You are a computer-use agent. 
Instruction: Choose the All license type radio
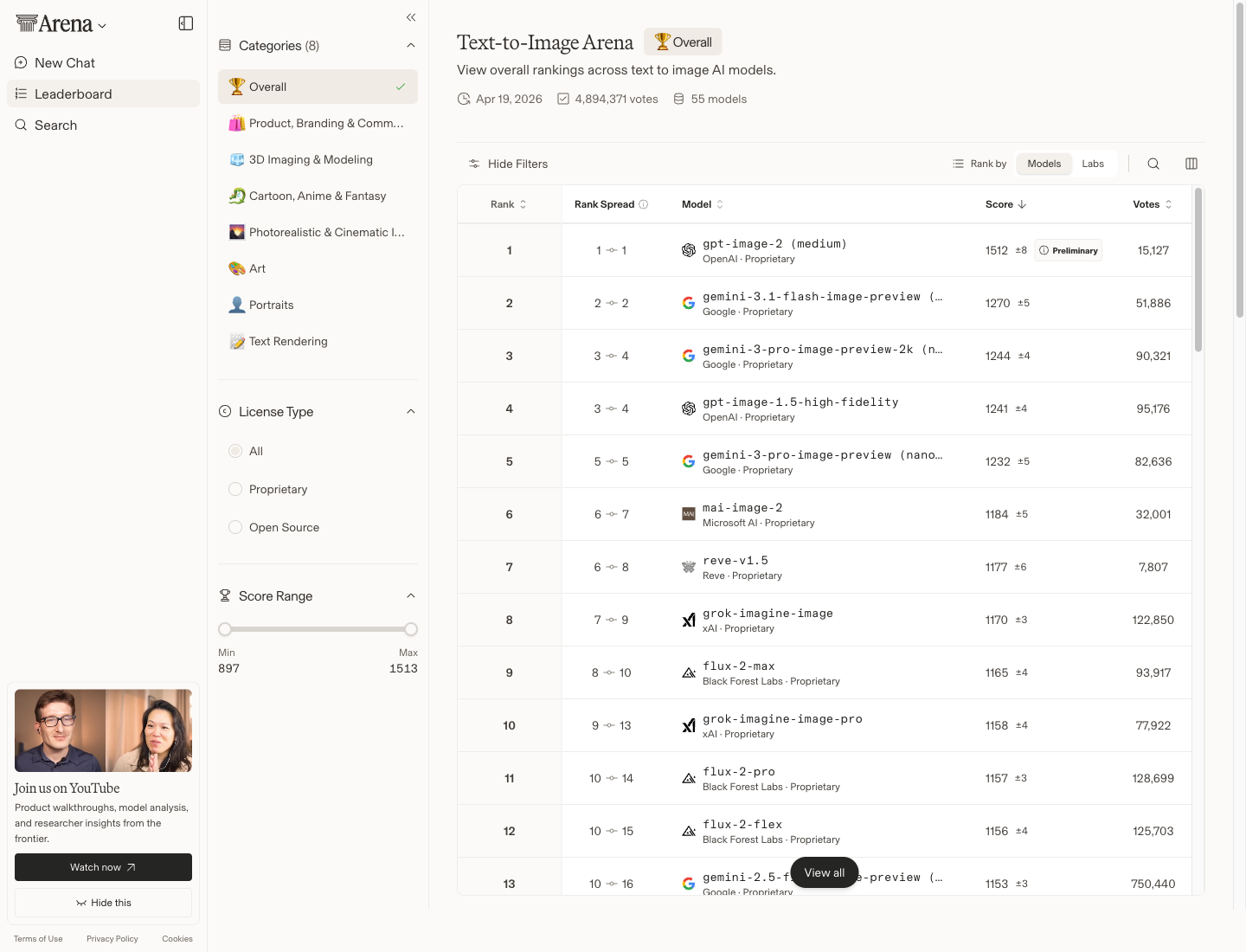point(235,451)
